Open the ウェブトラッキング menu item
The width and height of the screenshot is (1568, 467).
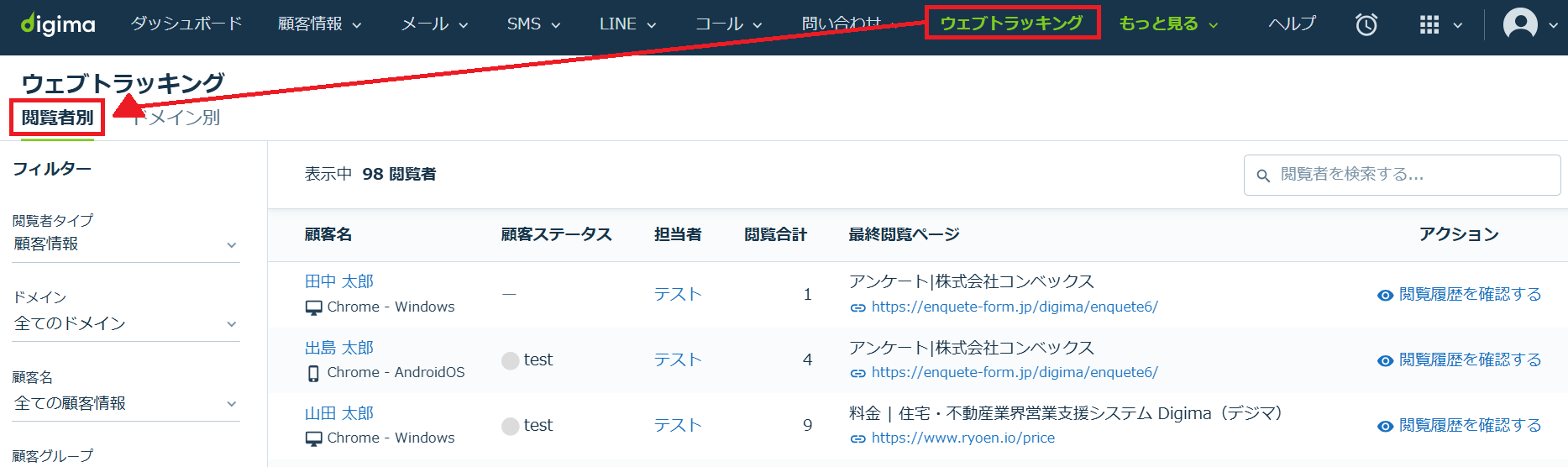pyautogui.click(x=1012, y=23)
